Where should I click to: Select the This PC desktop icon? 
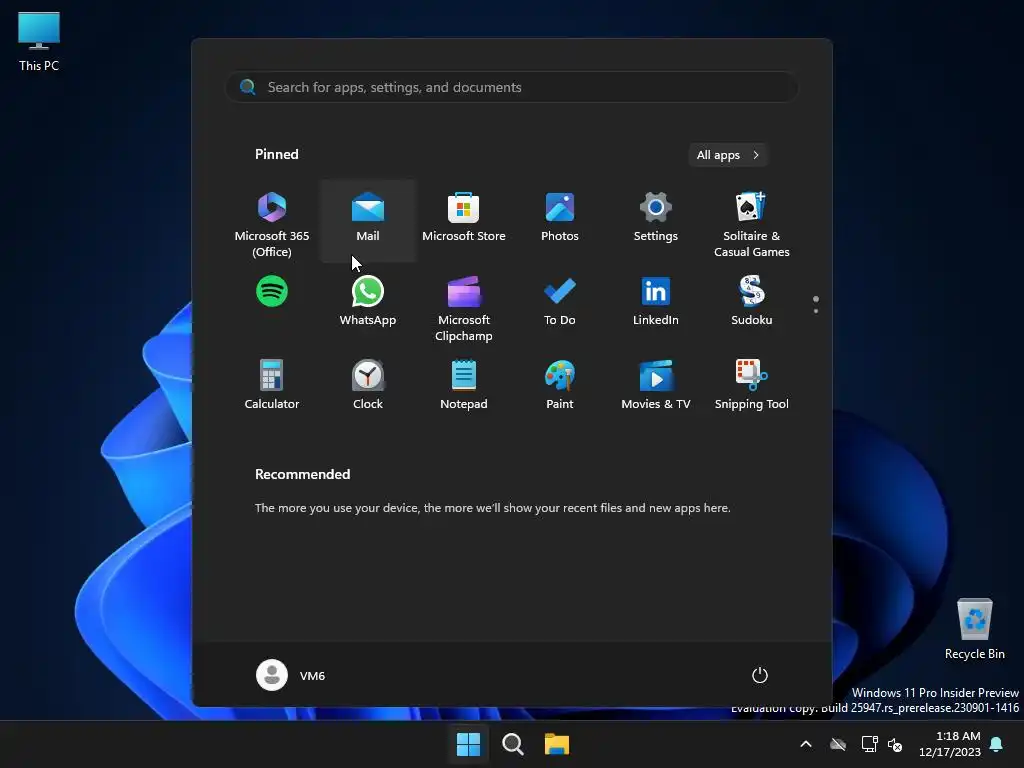click(39, 41)
